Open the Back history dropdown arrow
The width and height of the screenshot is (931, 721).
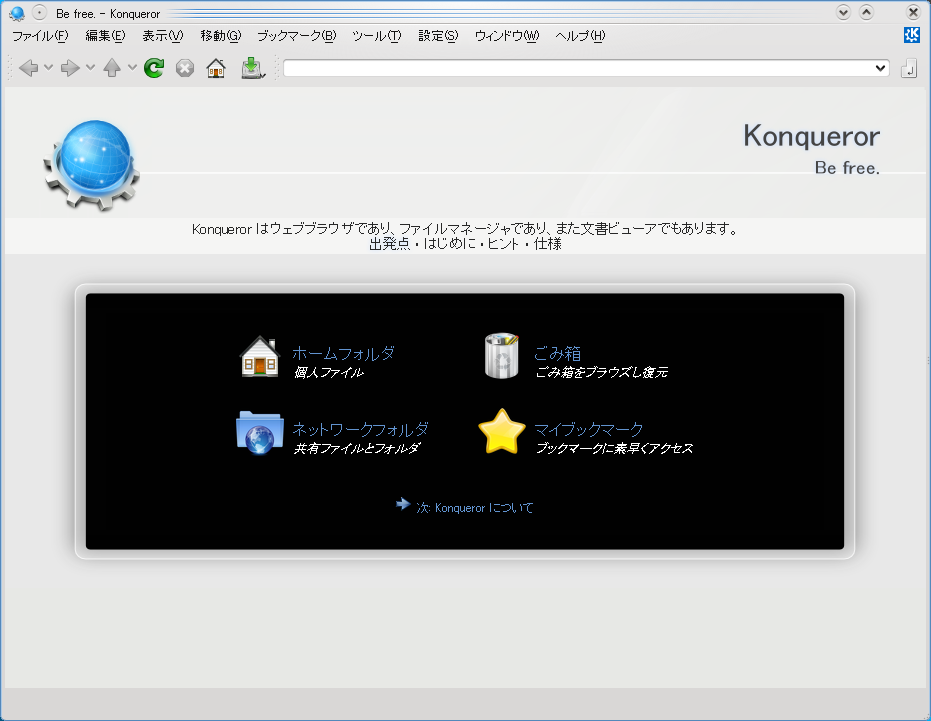click(x=48, y=68)
